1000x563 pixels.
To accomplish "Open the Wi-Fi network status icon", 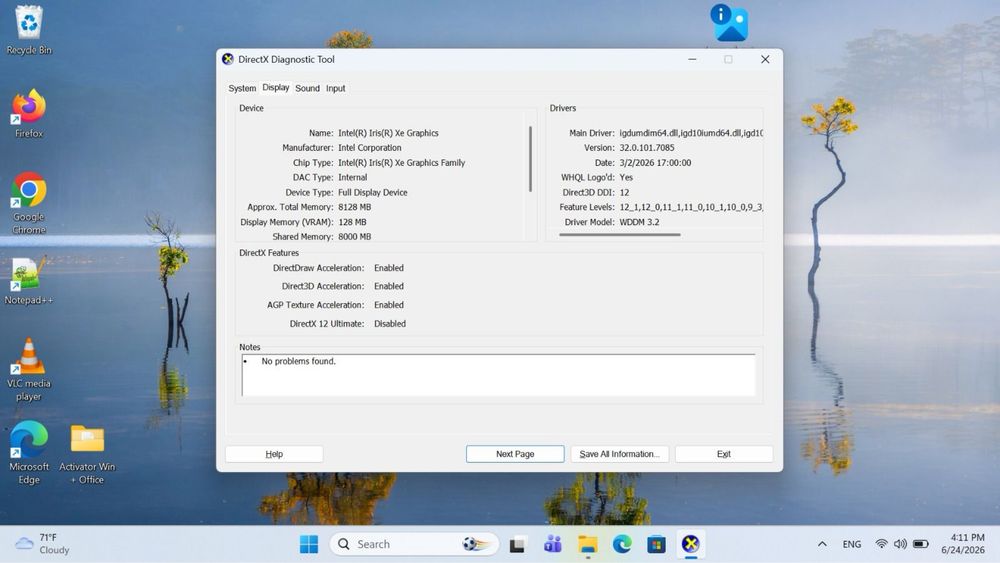I will tap(881, 544).
